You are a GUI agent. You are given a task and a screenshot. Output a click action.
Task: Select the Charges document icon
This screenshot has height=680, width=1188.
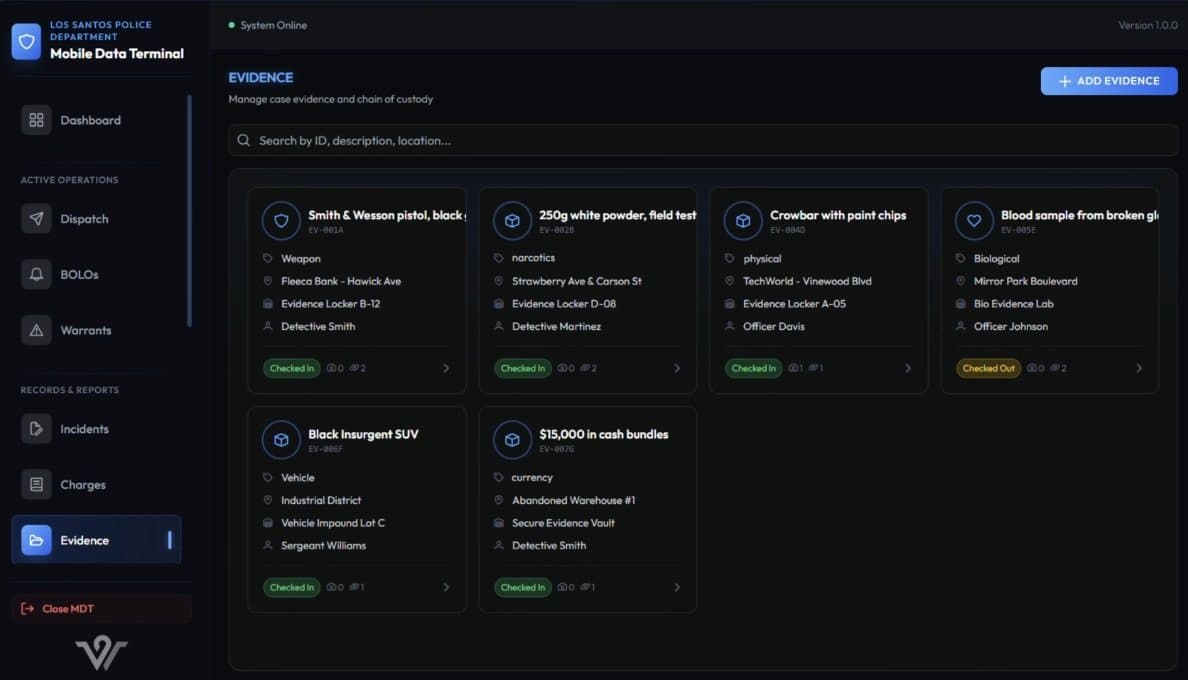36,484
